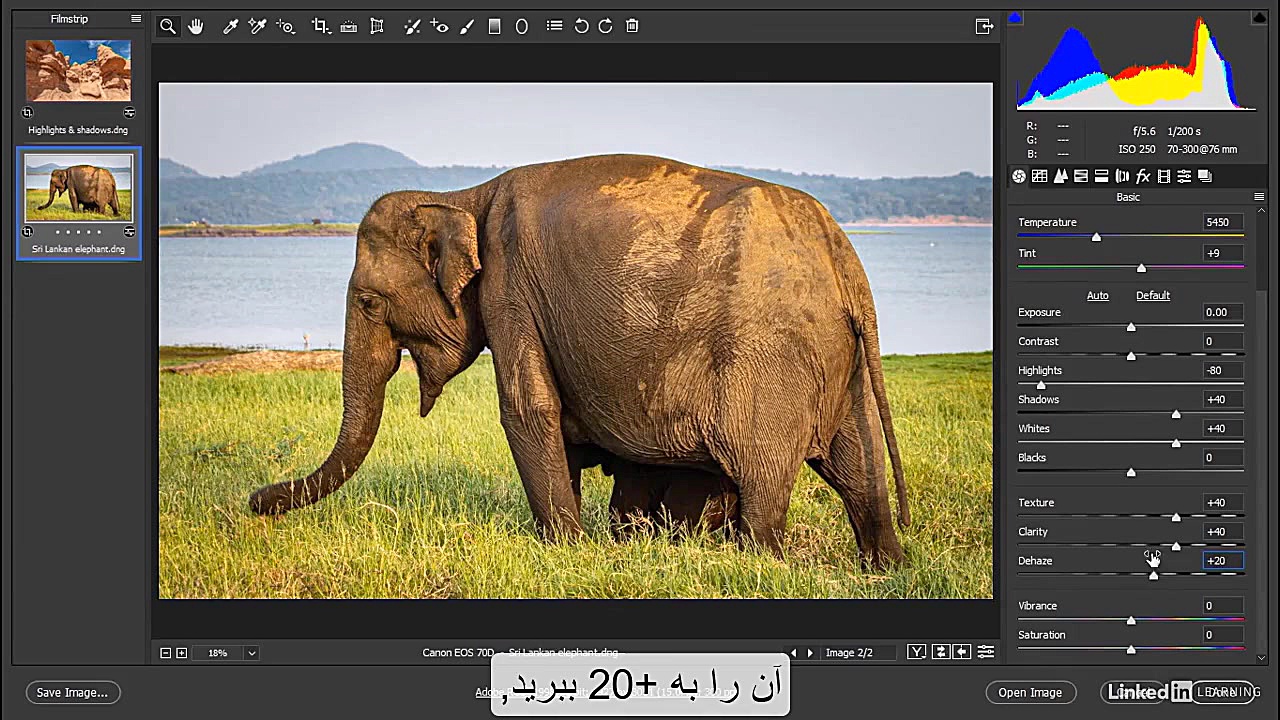The height and width of the screenshot is (720, 1280).
Task: Click the Save Image button
Action: (x=72, y=692)
